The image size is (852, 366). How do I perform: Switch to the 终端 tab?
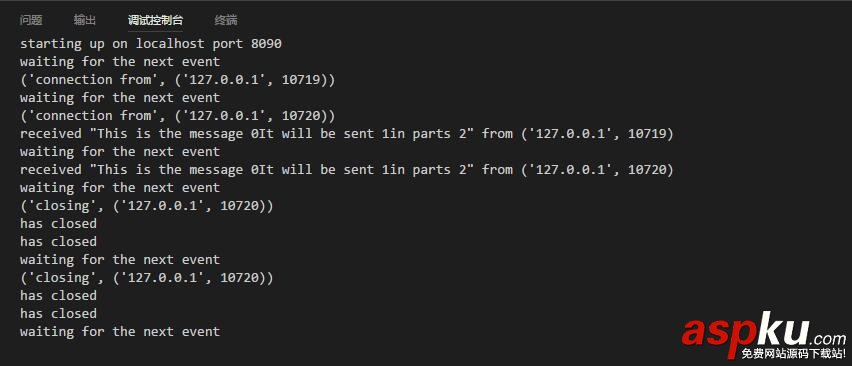pyautogui.click(x=226, y=21)
